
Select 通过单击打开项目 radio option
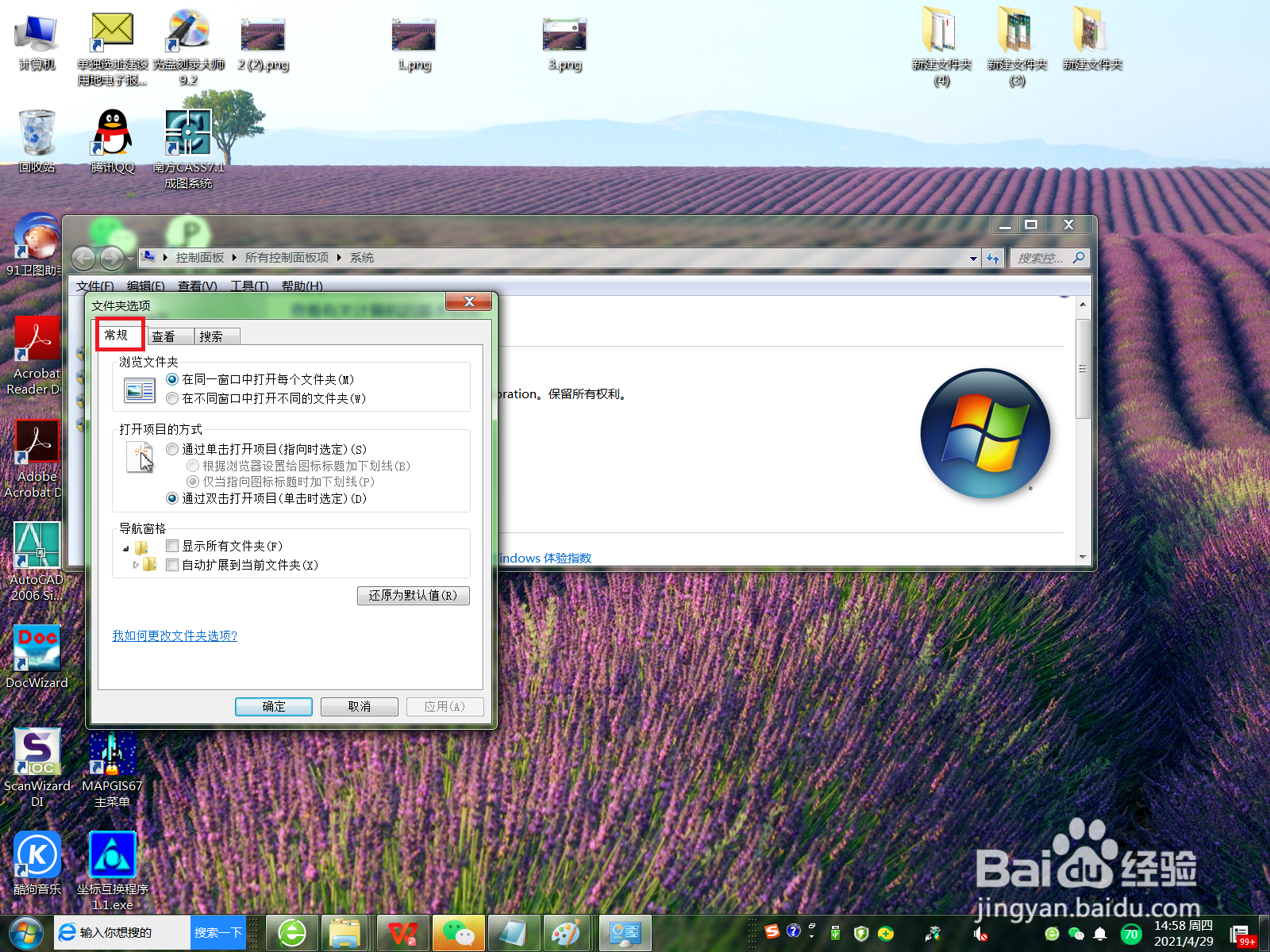266,449
